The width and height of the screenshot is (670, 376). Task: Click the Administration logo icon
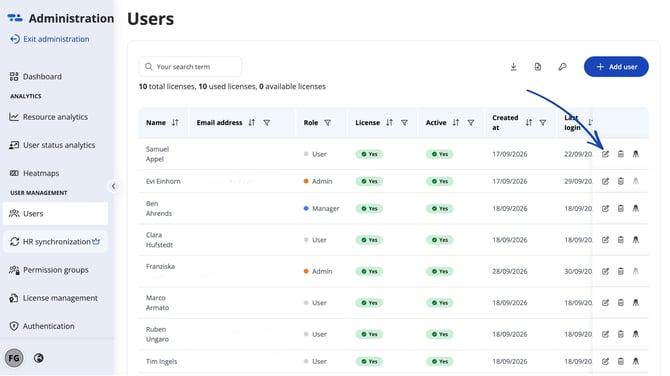click(15, 18)
